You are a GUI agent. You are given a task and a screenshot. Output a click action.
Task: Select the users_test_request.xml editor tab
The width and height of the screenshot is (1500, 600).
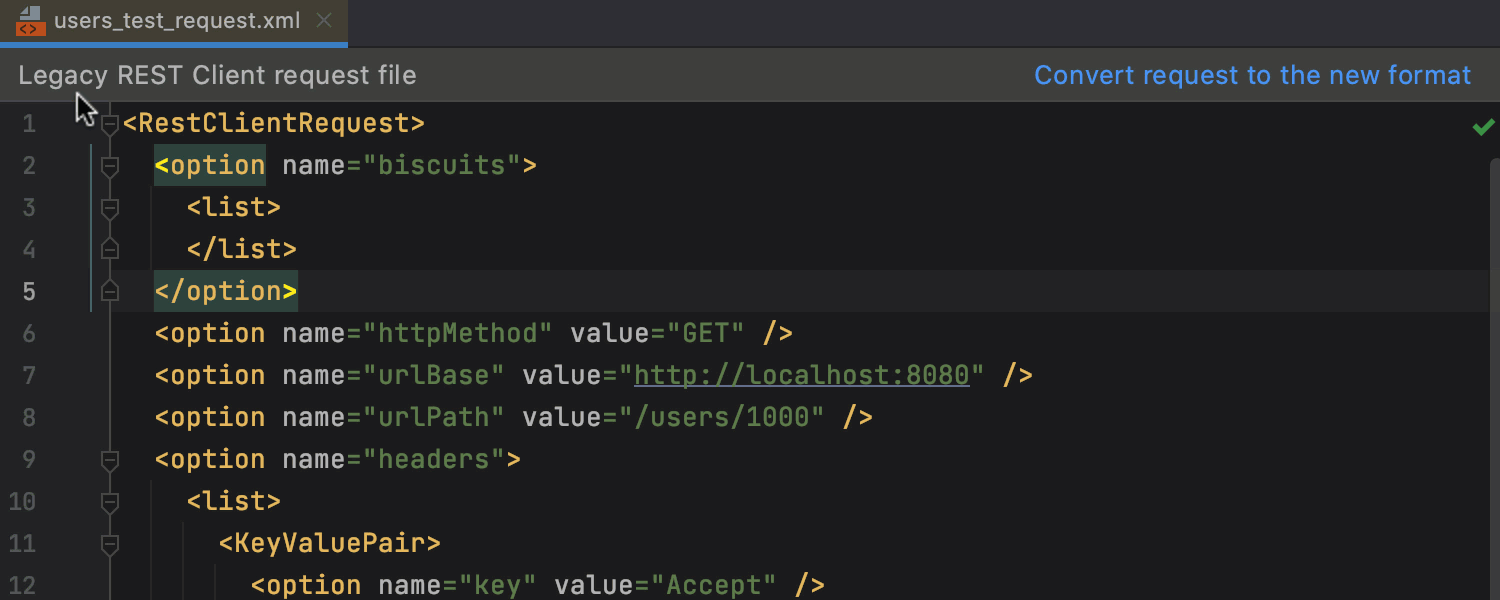coord(174,22)
